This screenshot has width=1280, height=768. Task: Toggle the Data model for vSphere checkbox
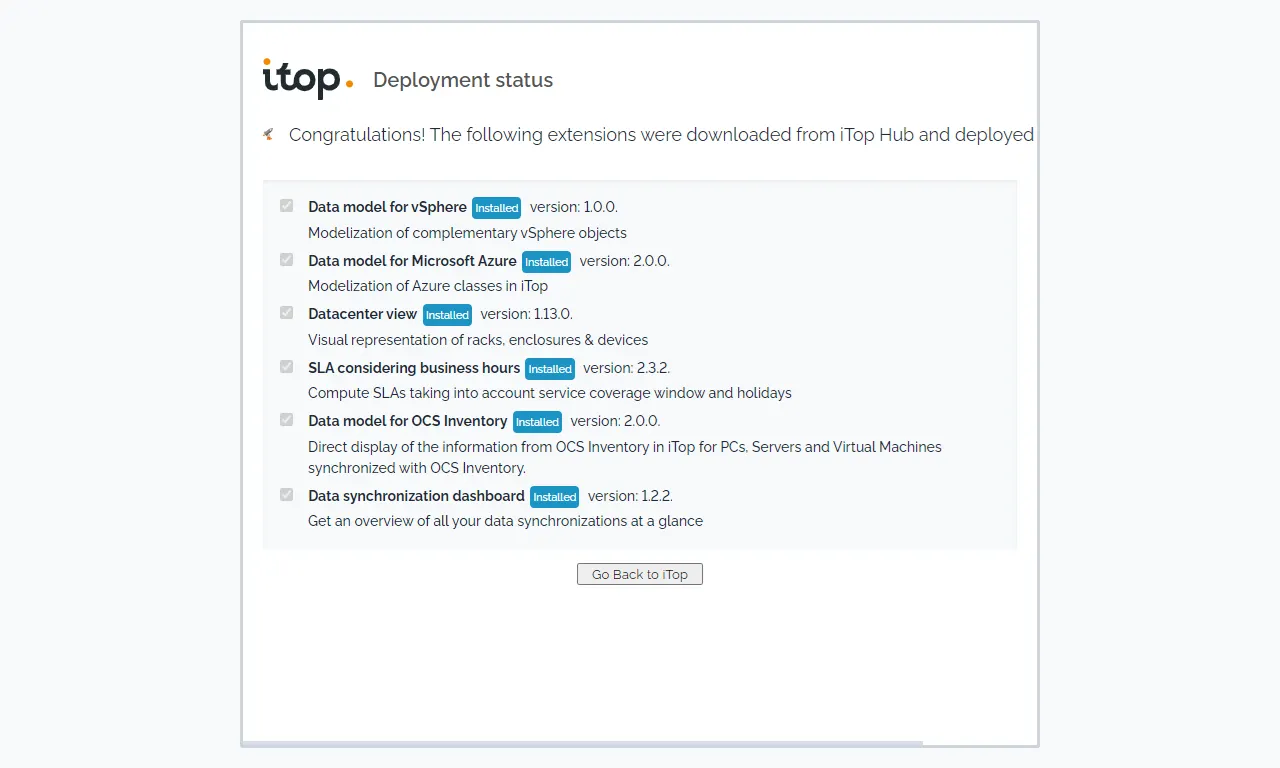click(287, 206)
